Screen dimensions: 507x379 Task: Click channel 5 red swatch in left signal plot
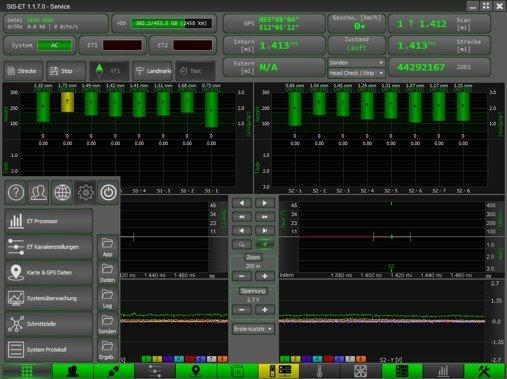coord(190,359)
